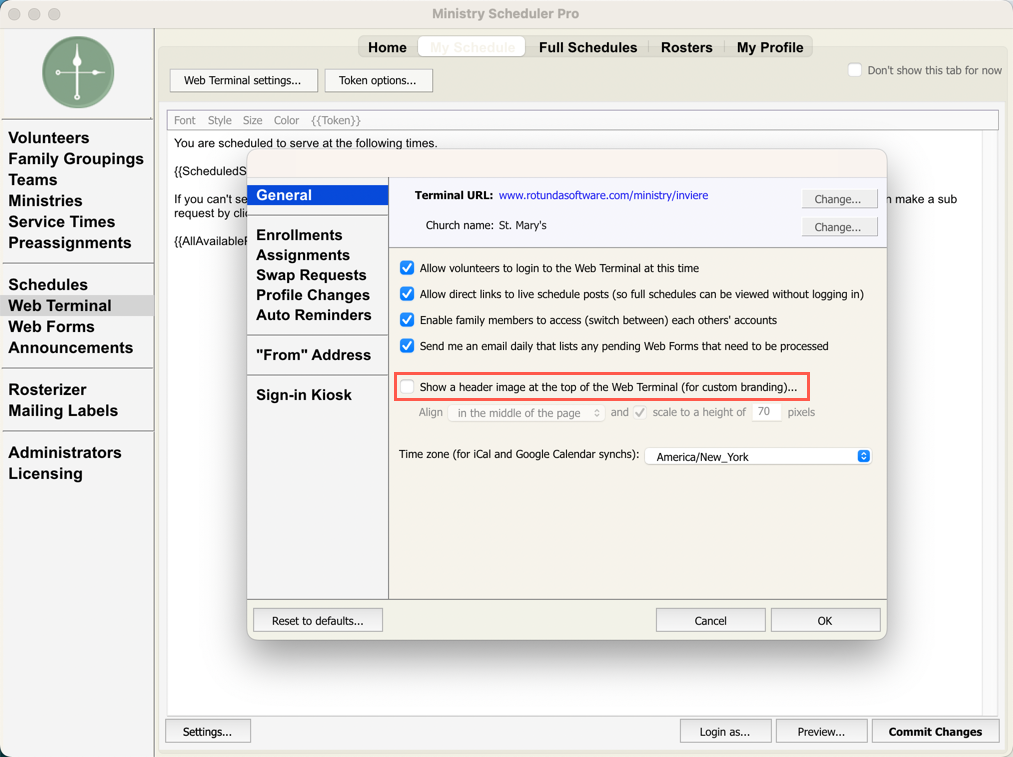1013x757 pixels.
Task: Open Service Times in the sidebar
Action: (61, 222)
